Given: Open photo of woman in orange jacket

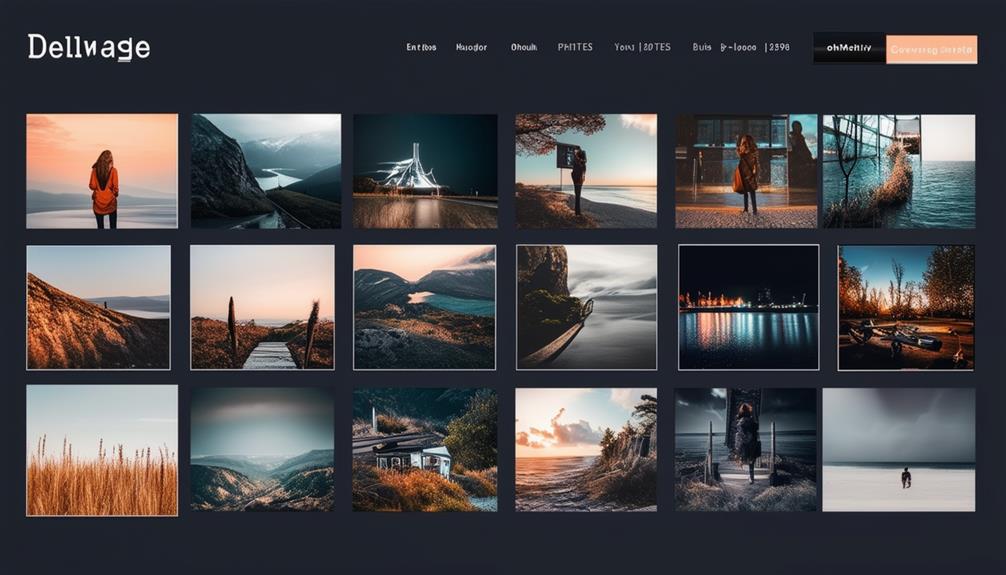Looking at the screenshot, I should pyautogui.click(x=102, y=171).
